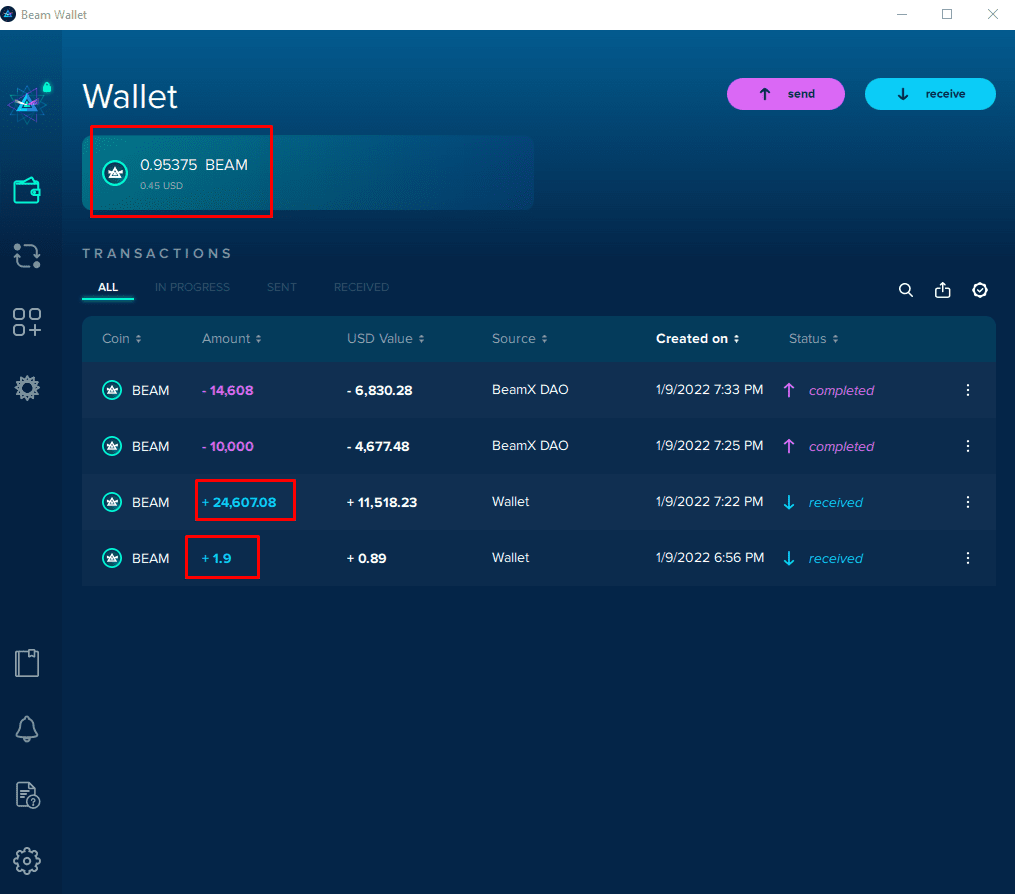Open the settings gear at sidebar bottom
Image resolution: width=1015 pixels, height=894 pixels.
point(27,860)
